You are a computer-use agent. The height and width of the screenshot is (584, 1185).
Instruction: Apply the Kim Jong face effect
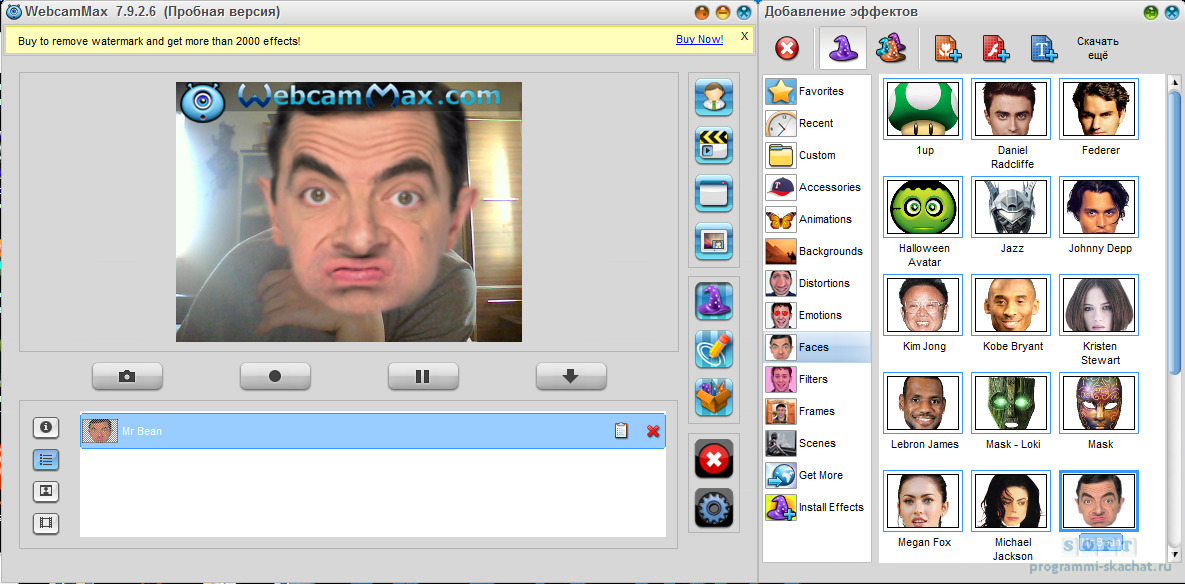pos(923,305)
